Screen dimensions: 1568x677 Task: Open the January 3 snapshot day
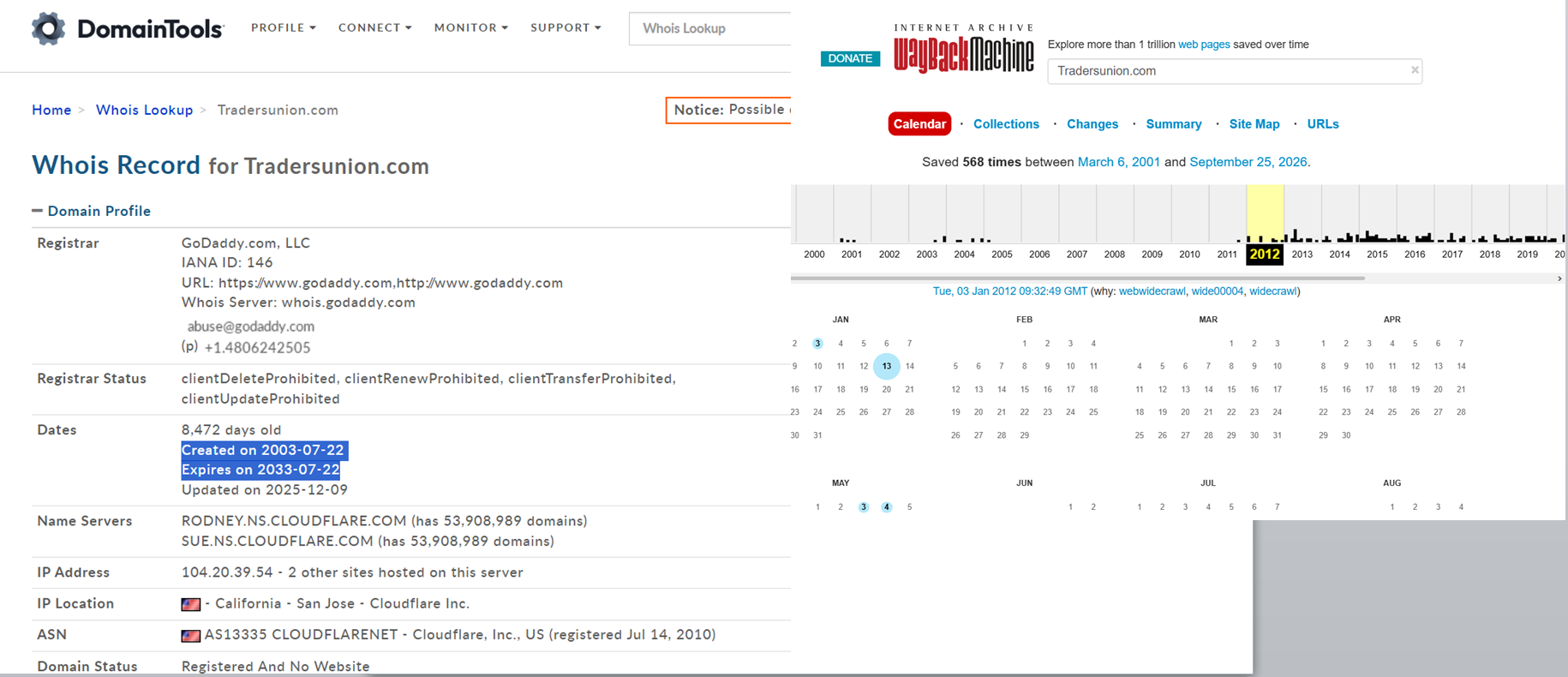(x=817, y=344)
